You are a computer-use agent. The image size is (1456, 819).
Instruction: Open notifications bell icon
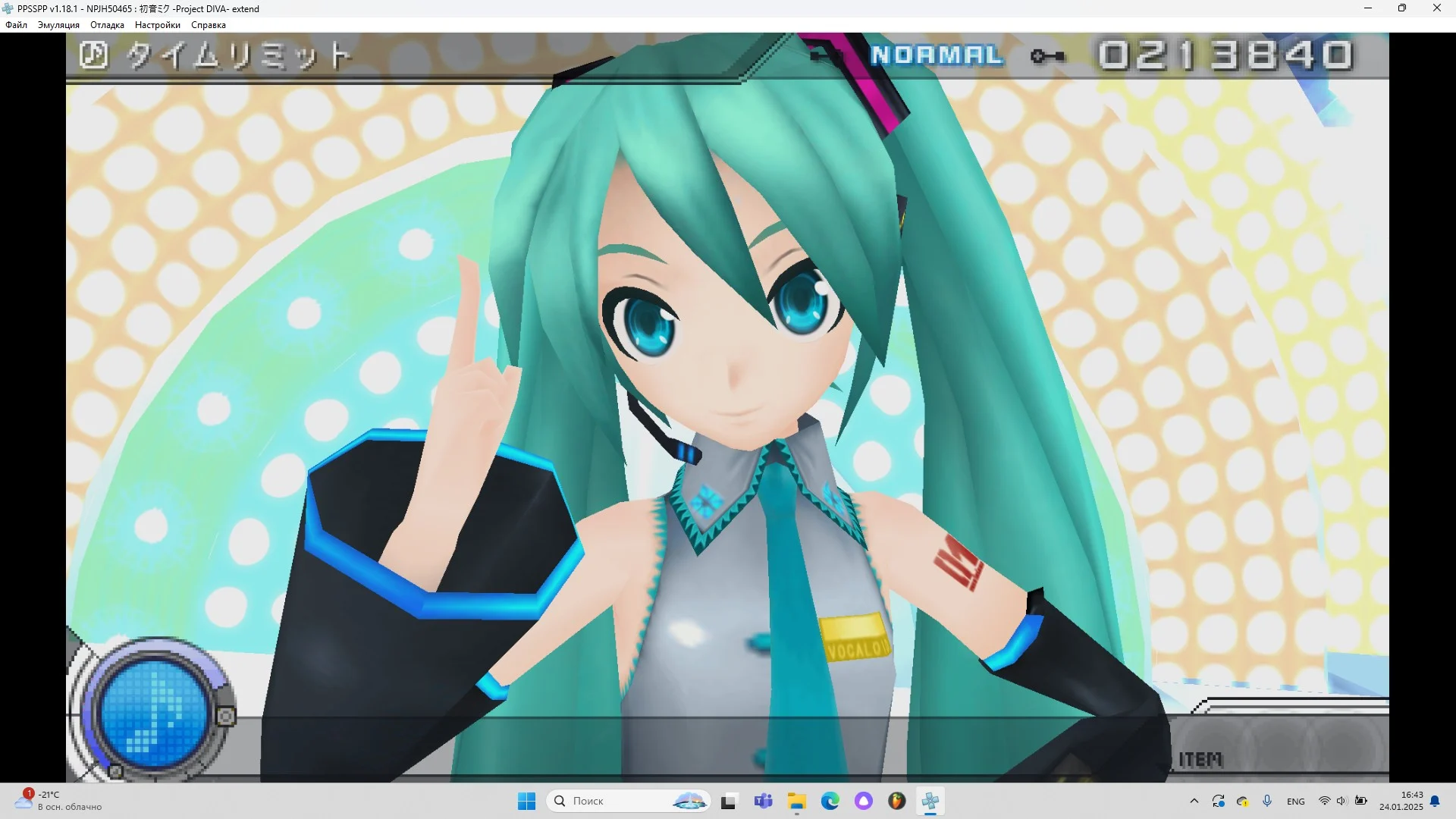click(1435, 801)
